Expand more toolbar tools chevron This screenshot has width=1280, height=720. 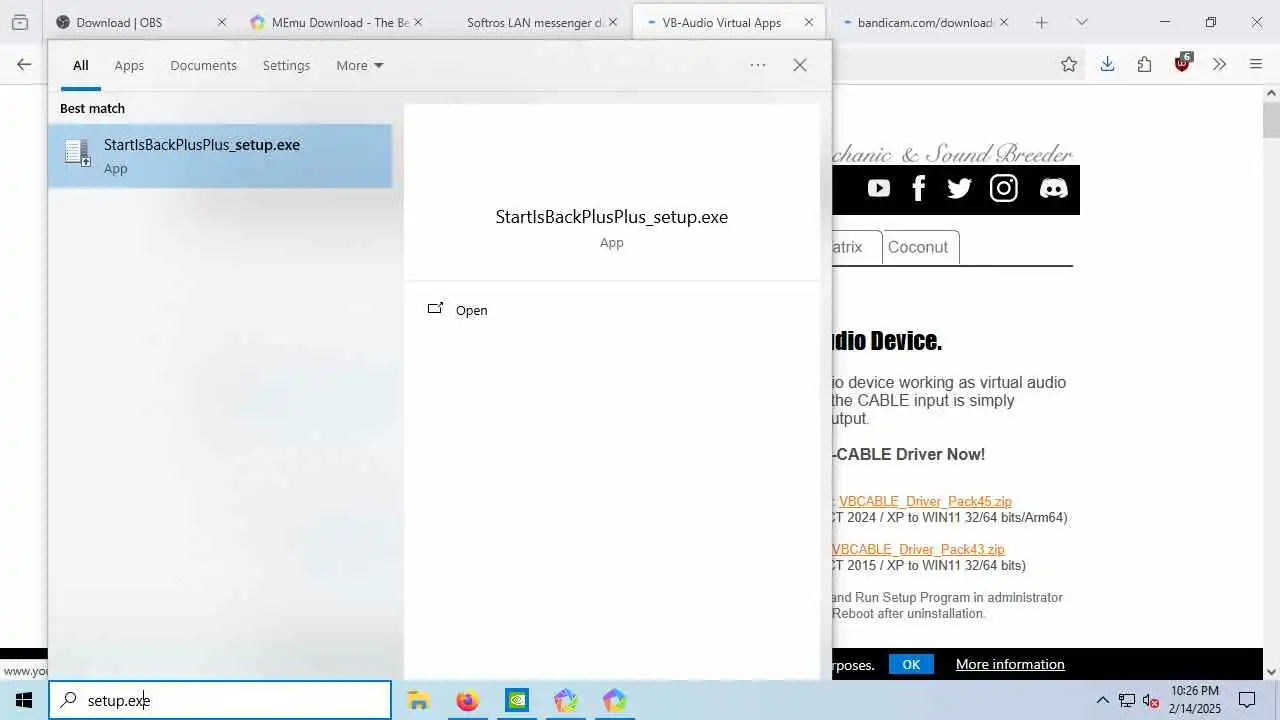click(x=1219, y=64)
